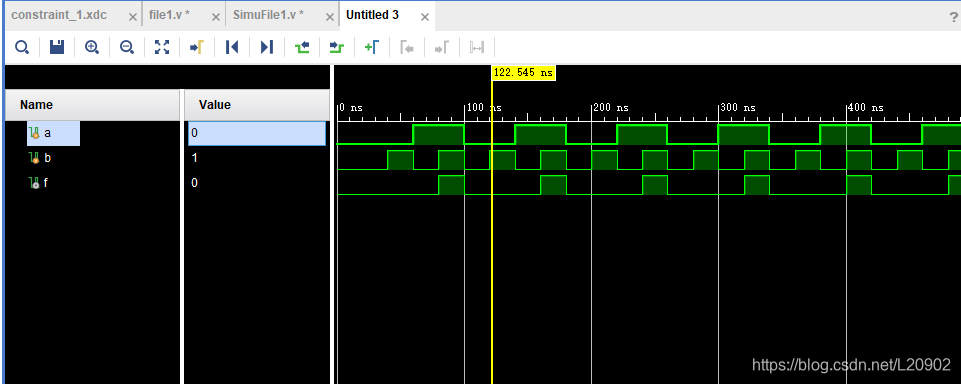Save waveform configuration with floppy icon
The height and width of the screenshot is (384, 961).
[x=57, y=47]
